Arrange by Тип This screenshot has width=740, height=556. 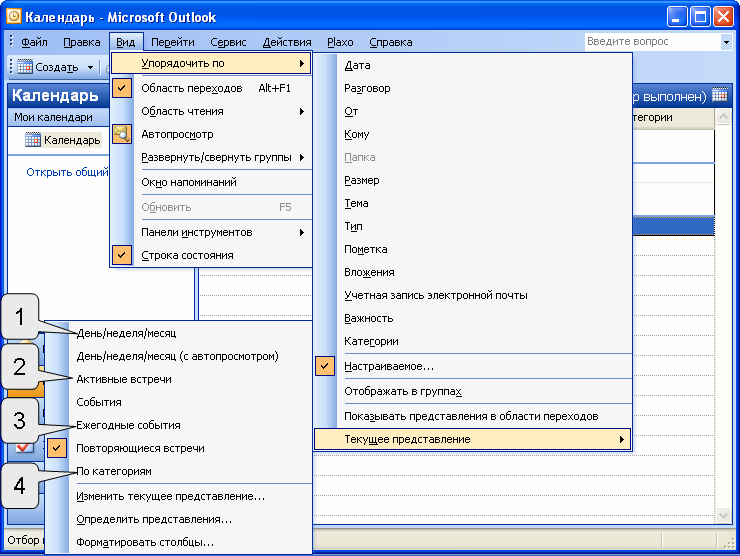click(473, 226)
